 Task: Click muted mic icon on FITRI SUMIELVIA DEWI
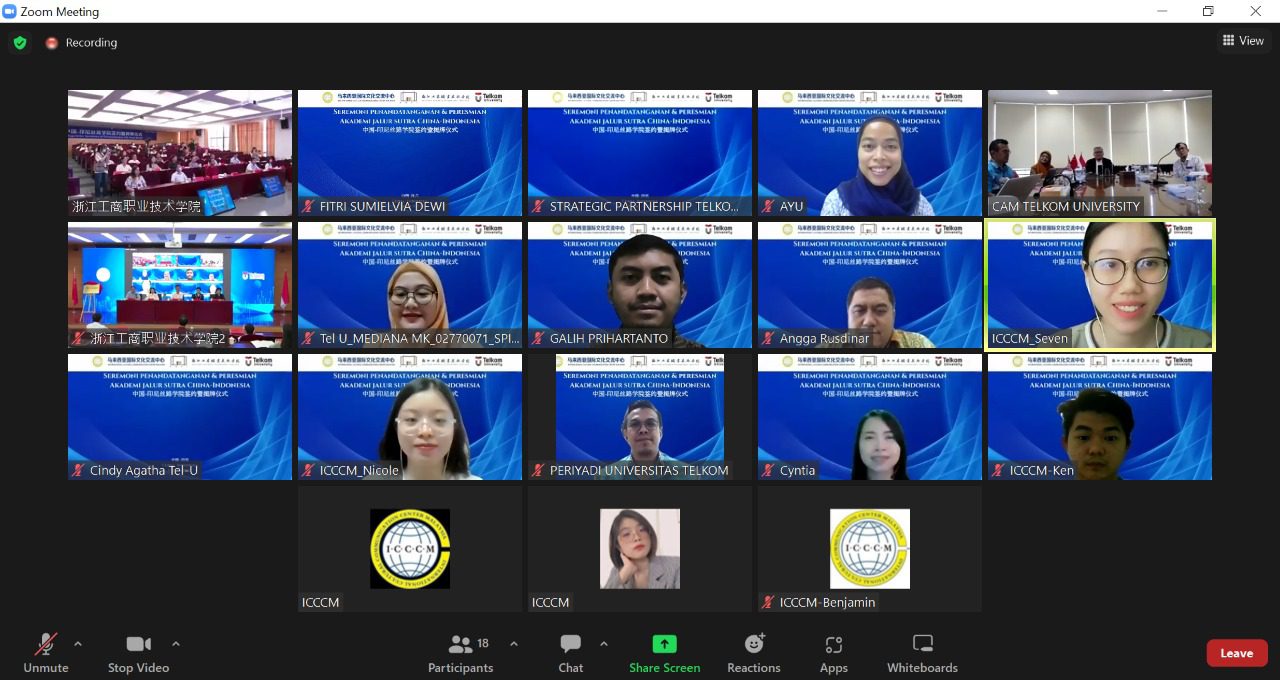pos(309,206)
